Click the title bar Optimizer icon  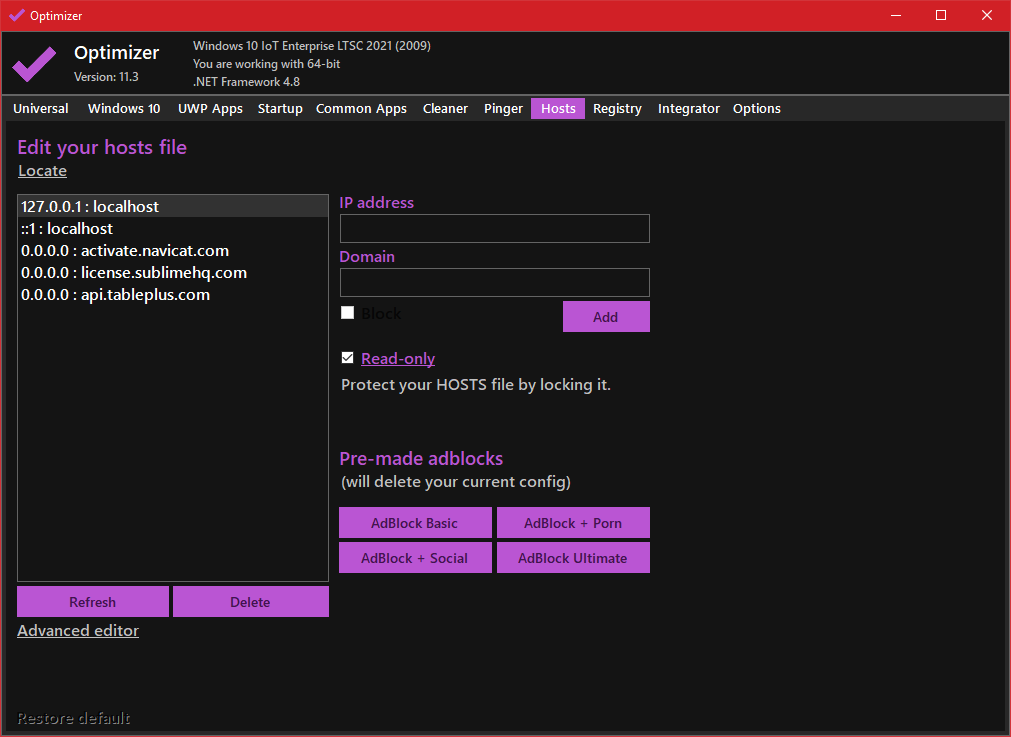point(16,16)
